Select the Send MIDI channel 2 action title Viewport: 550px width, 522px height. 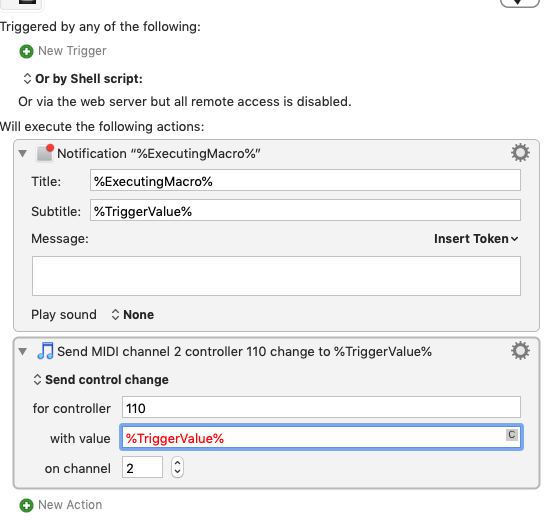coord(244,352)
